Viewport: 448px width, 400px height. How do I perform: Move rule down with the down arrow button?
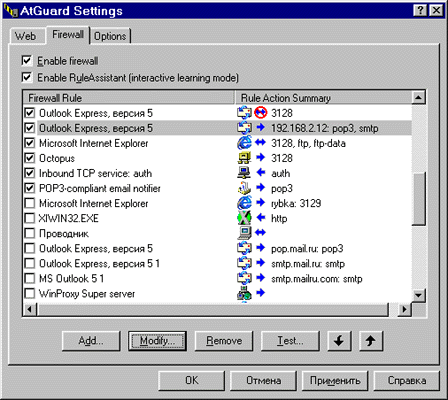click(x=339, y=341)
